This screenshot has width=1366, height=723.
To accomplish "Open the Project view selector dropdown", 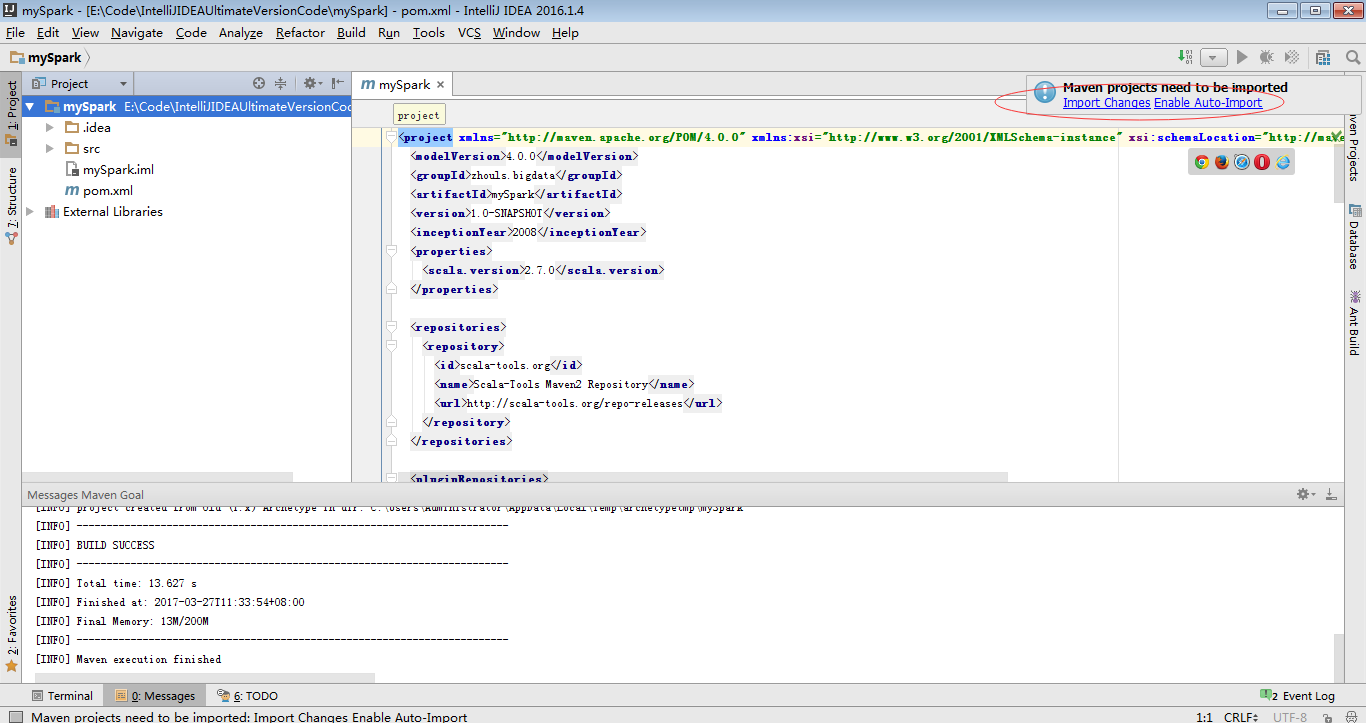I will 80,83.
